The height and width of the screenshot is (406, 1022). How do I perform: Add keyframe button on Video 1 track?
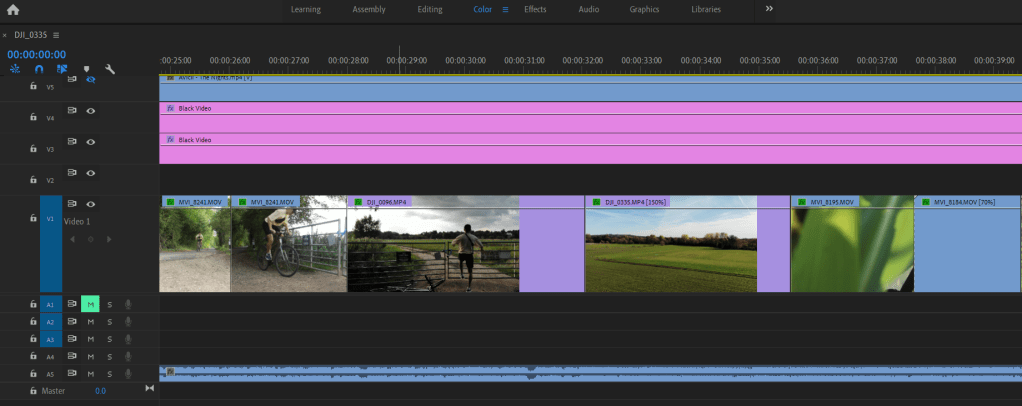pyautogui.click(x=91, y=239)
